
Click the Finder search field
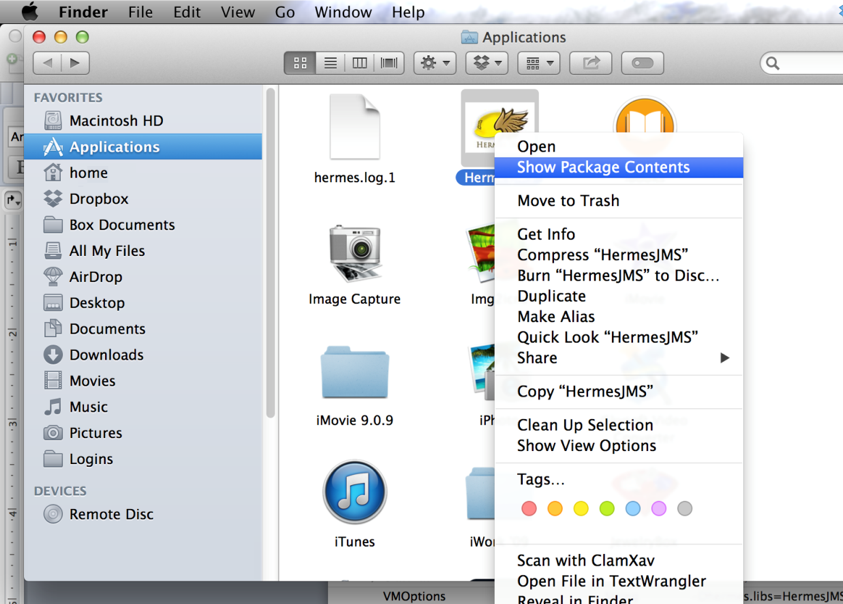[805, 63]
